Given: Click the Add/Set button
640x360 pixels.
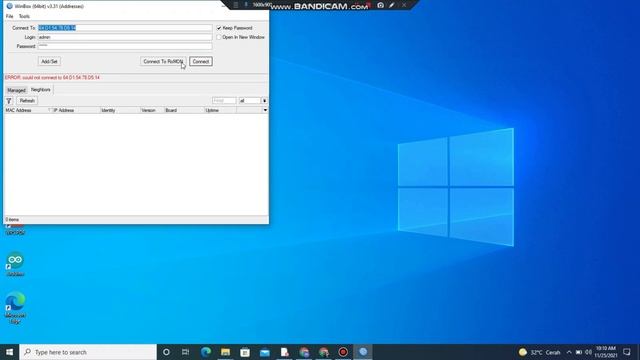Looking at the screenshot, I should [x=49, y=61].
